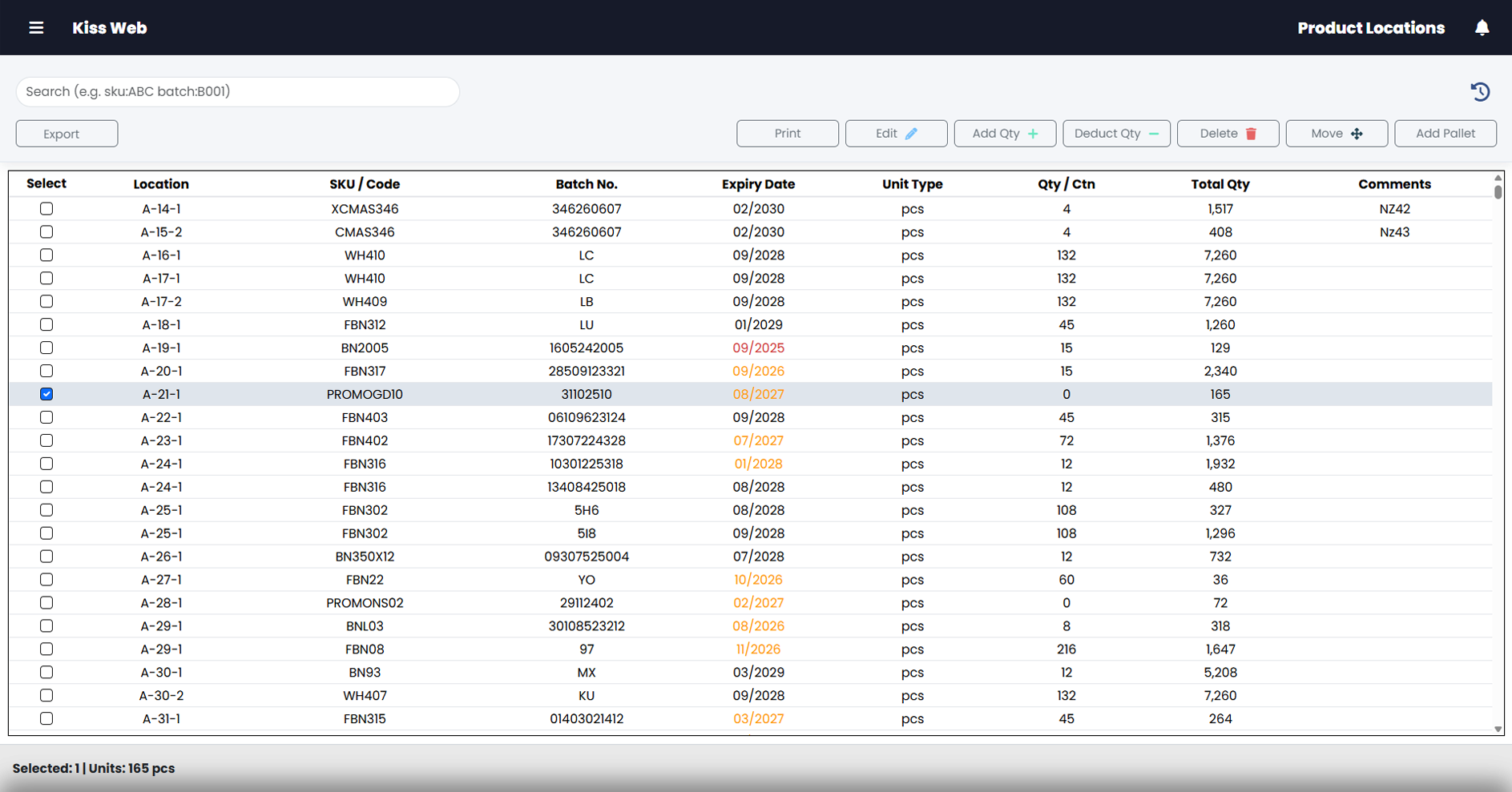Click the table scrollbar thumb
Viewport: 1512px width, 792px height.
(1498, 191)
